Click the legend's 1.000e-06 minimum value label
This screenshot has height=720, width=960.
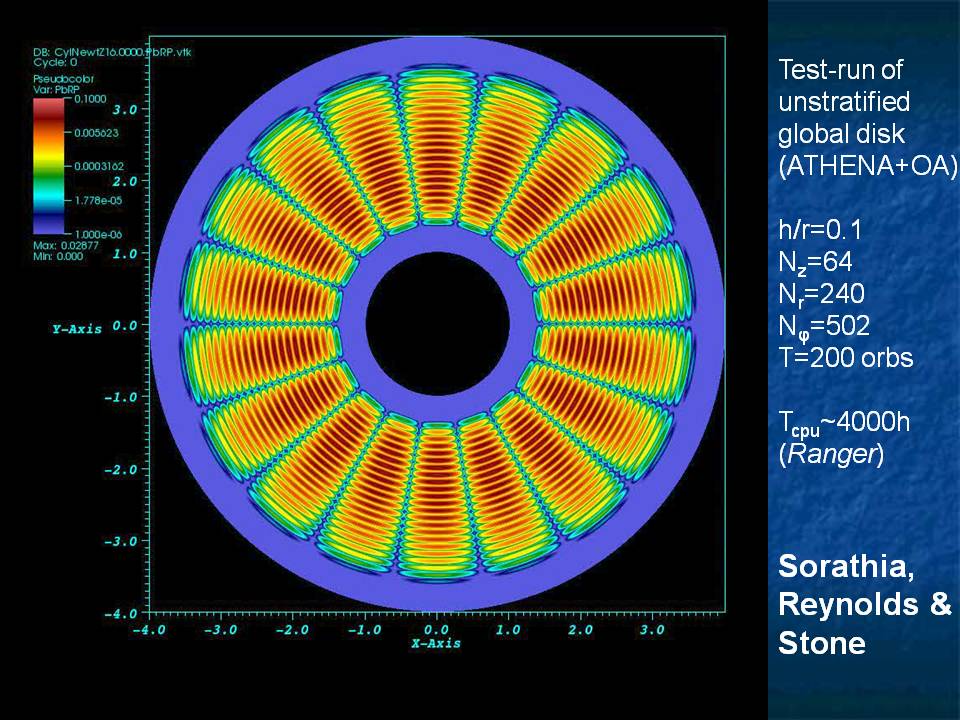(x=82, y=233)
